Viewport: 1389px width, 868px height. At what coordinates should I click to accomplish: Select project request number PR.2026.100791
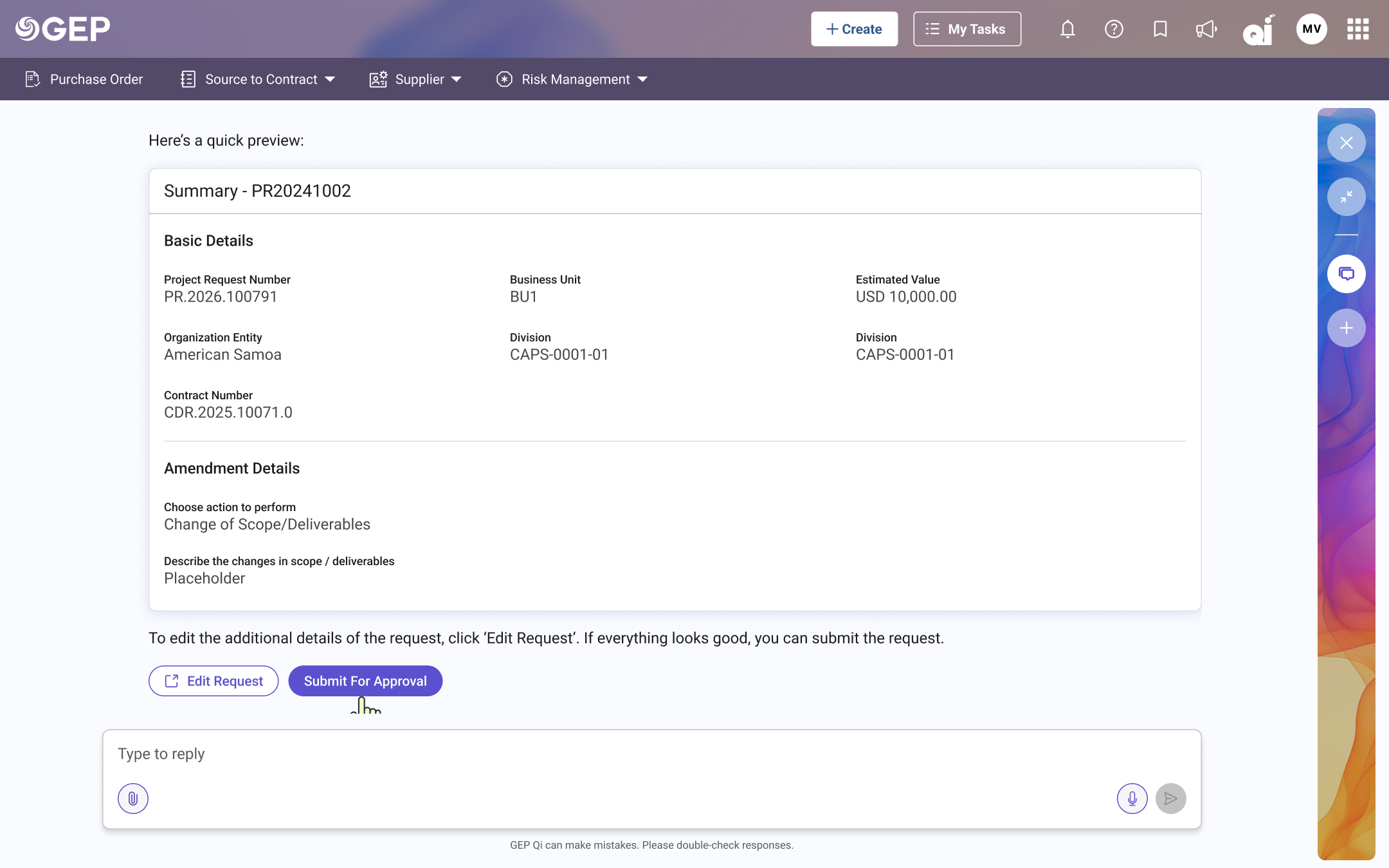point(221,297)
